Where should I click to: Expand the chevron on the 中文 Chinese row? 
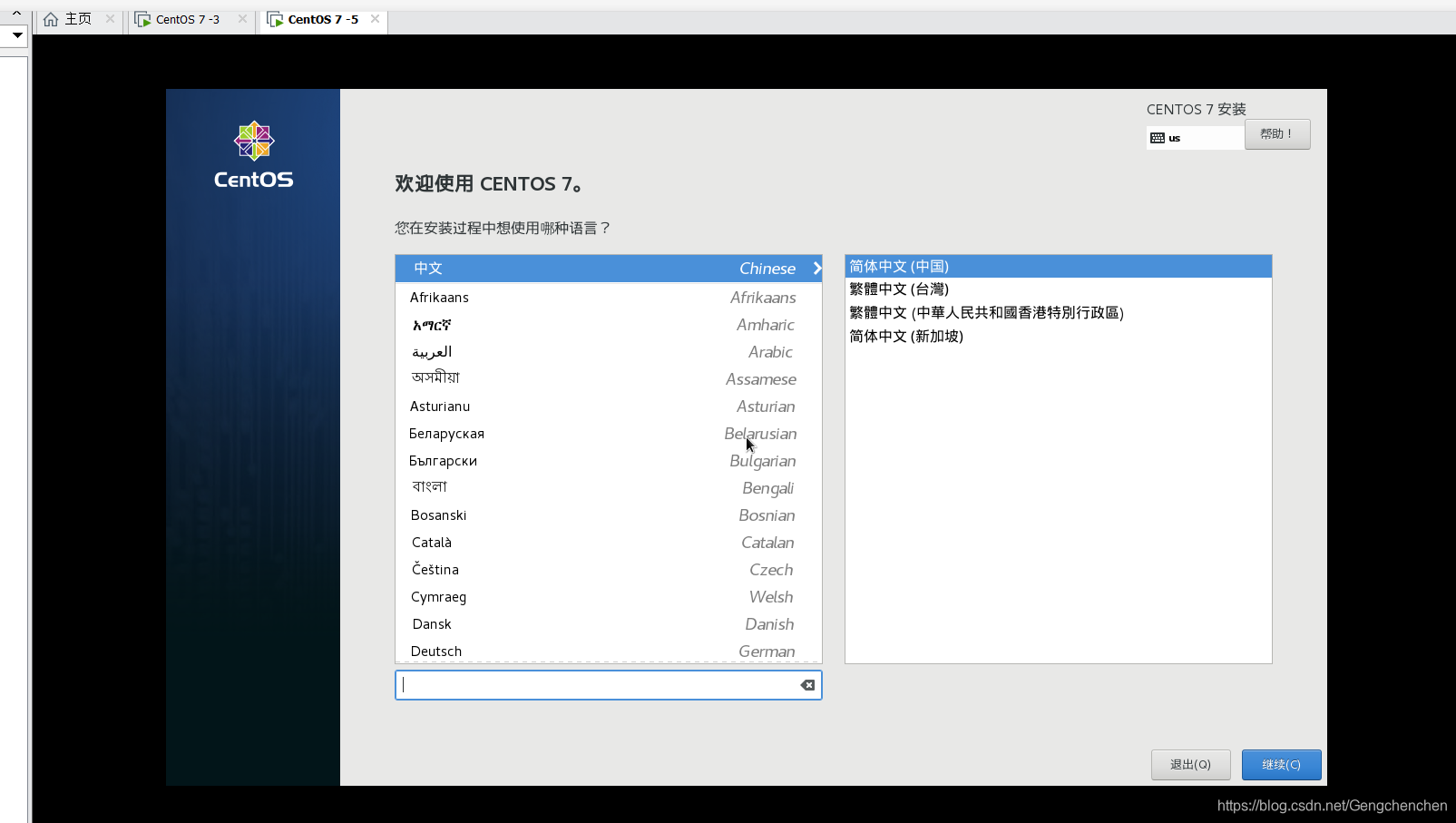[x=816, y=268]
